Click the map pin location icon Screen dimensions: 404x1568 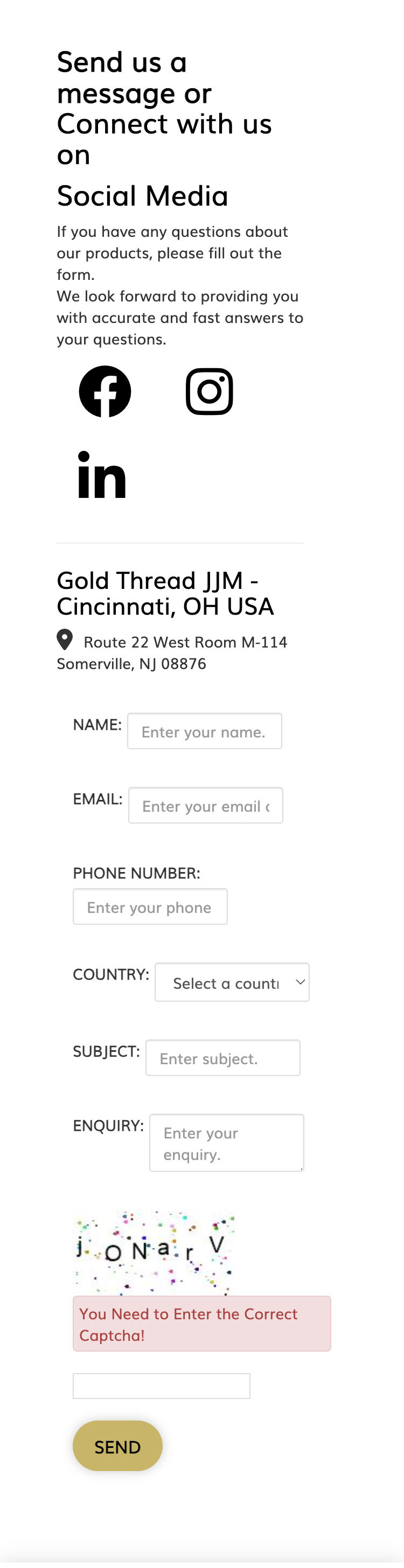[65, 639]
